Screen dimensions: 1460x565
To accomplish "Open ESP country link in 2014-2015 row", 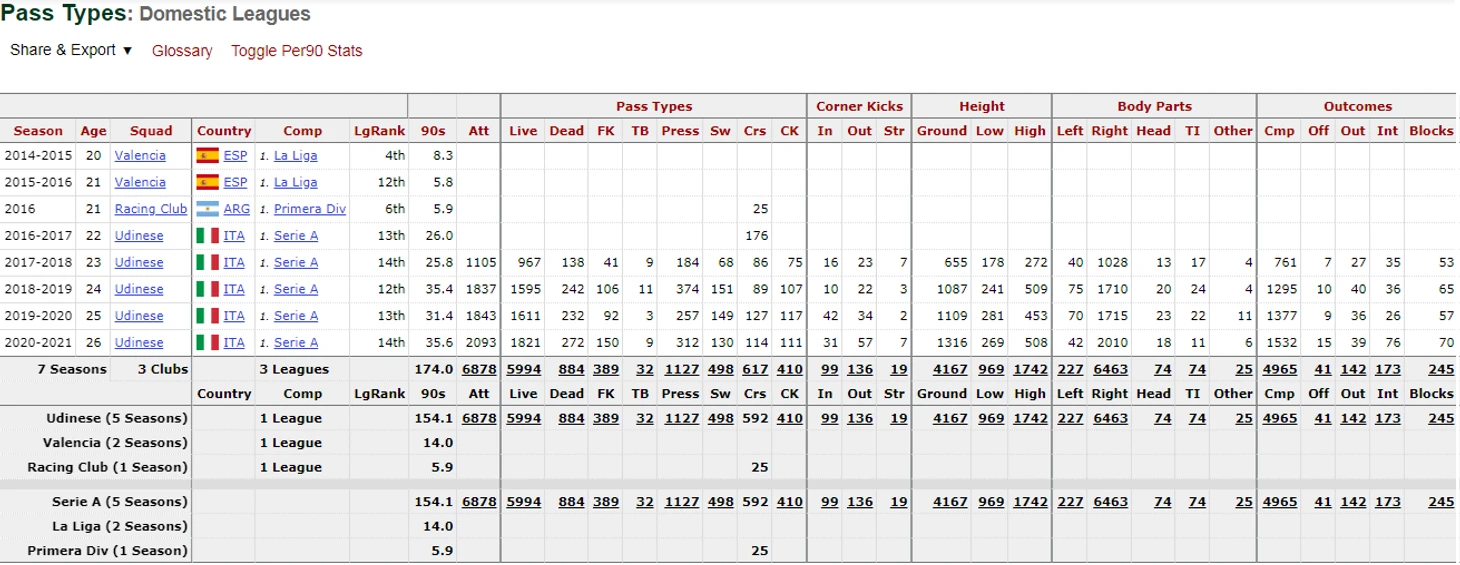I will 236,155.
